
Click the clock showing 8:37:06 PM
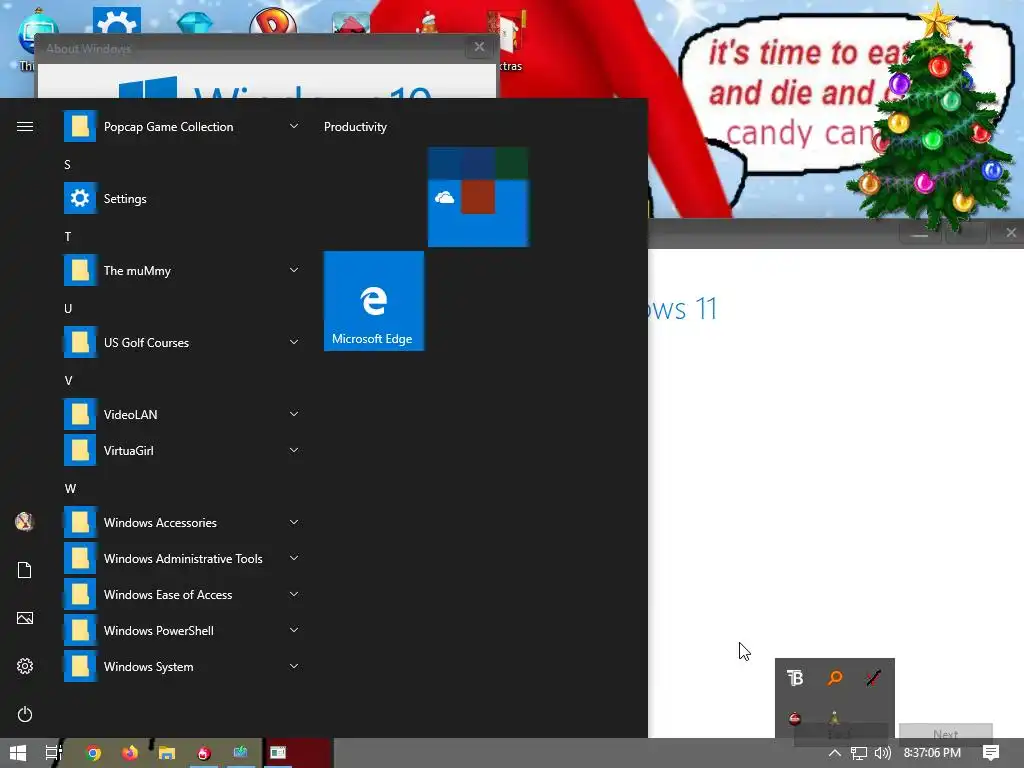(932, 753)
